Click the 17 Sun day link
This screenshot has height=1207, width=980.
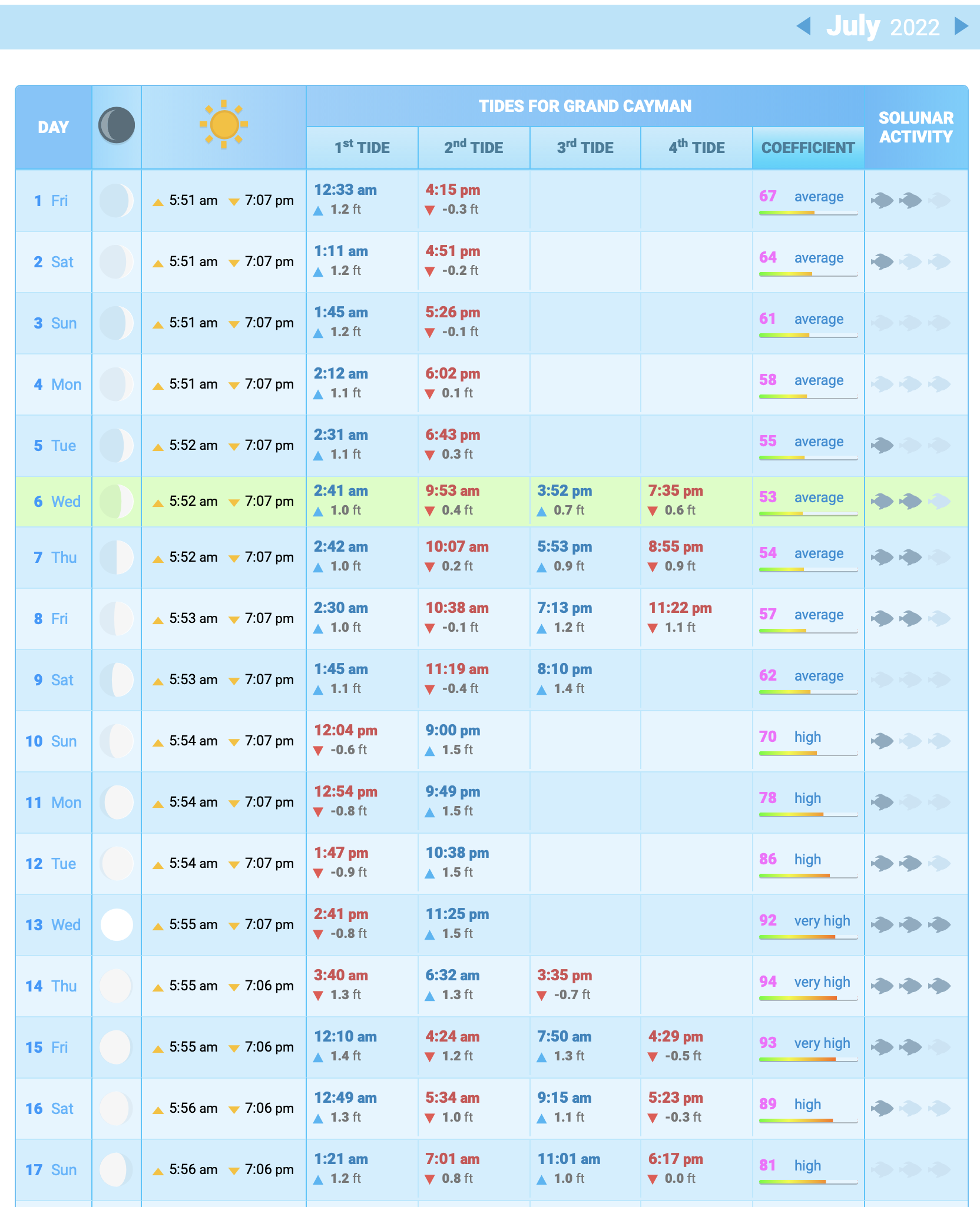(x=51, y=1170)
